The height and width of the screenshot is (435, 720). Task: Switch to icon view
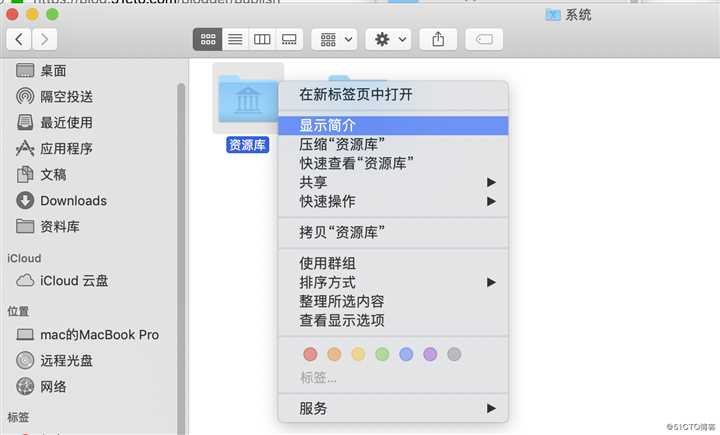(x=208, y=40)
